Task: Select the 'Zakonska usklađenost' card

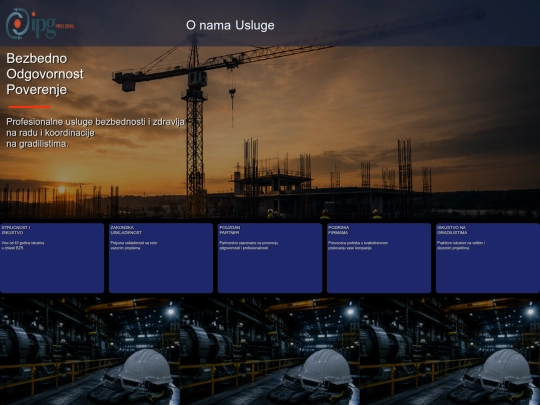Action: click(161, 258)
